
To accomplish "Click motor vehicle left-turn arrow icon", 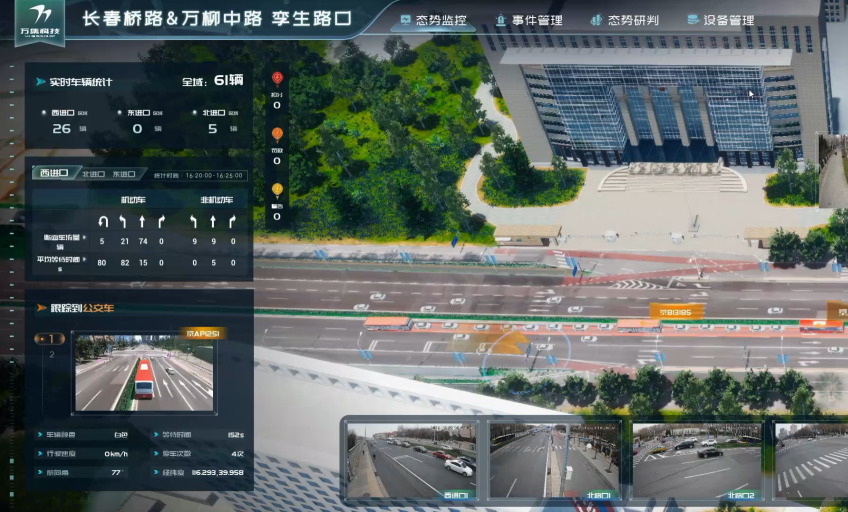I will 123,221.
